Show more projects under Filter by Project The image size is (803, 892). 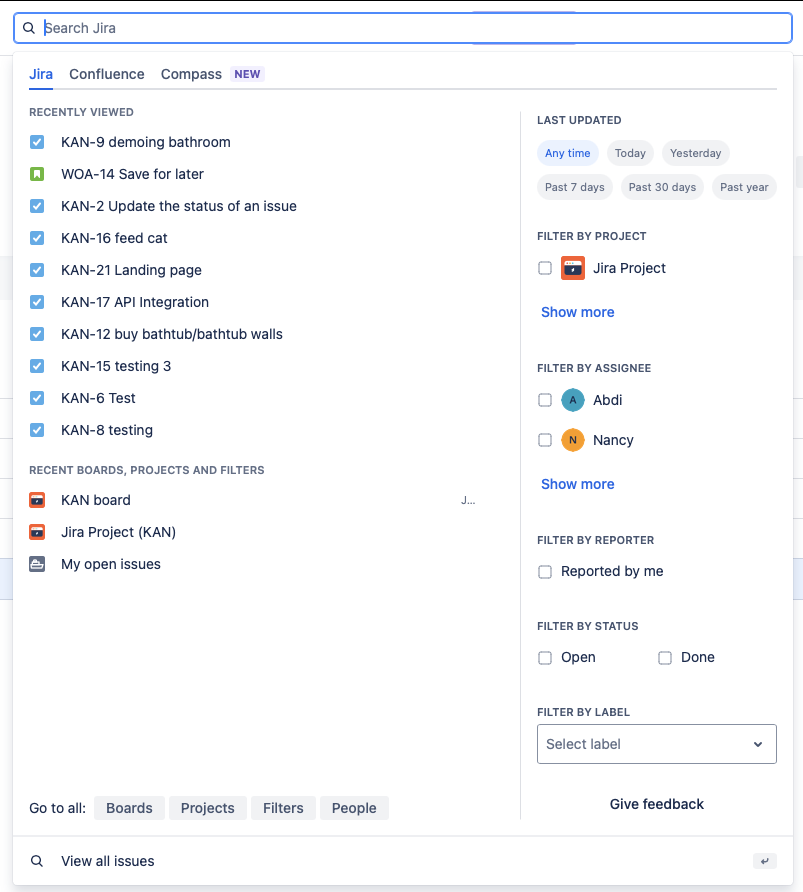coord(577,312)
